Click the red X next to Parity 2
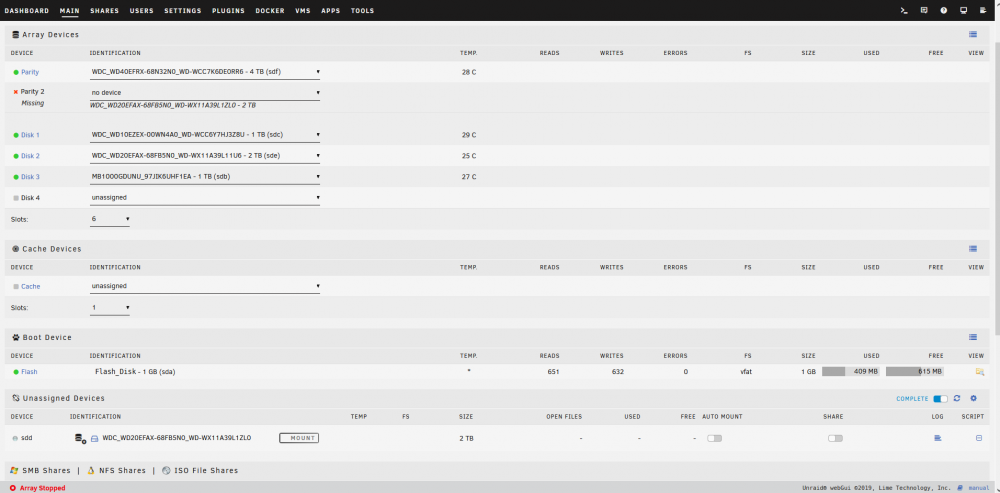This screenshot has width=1000, height=493. pos(16,92)
